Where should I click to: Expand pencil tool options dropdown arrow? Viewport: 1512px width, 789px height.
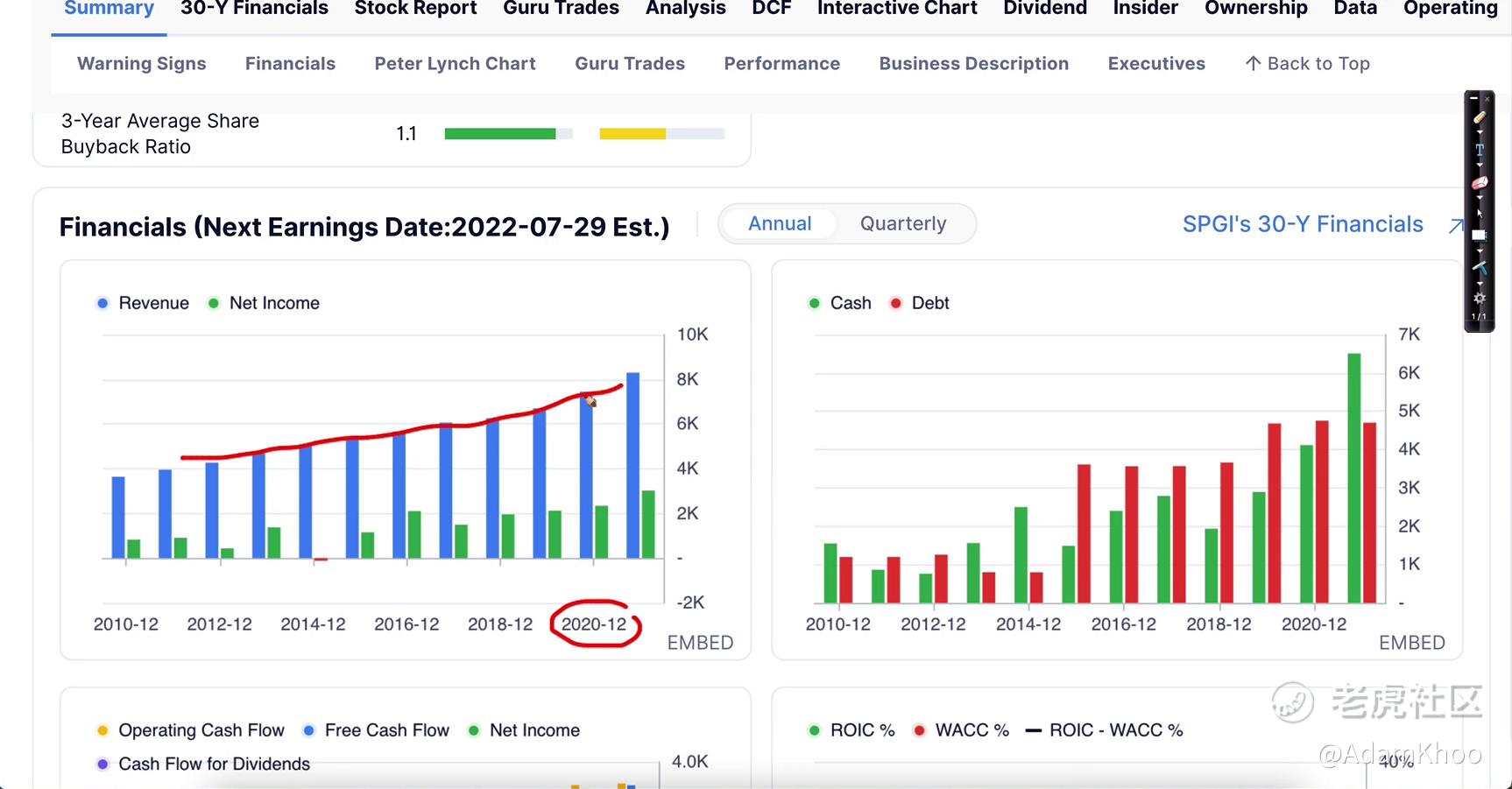(1480, 132)
